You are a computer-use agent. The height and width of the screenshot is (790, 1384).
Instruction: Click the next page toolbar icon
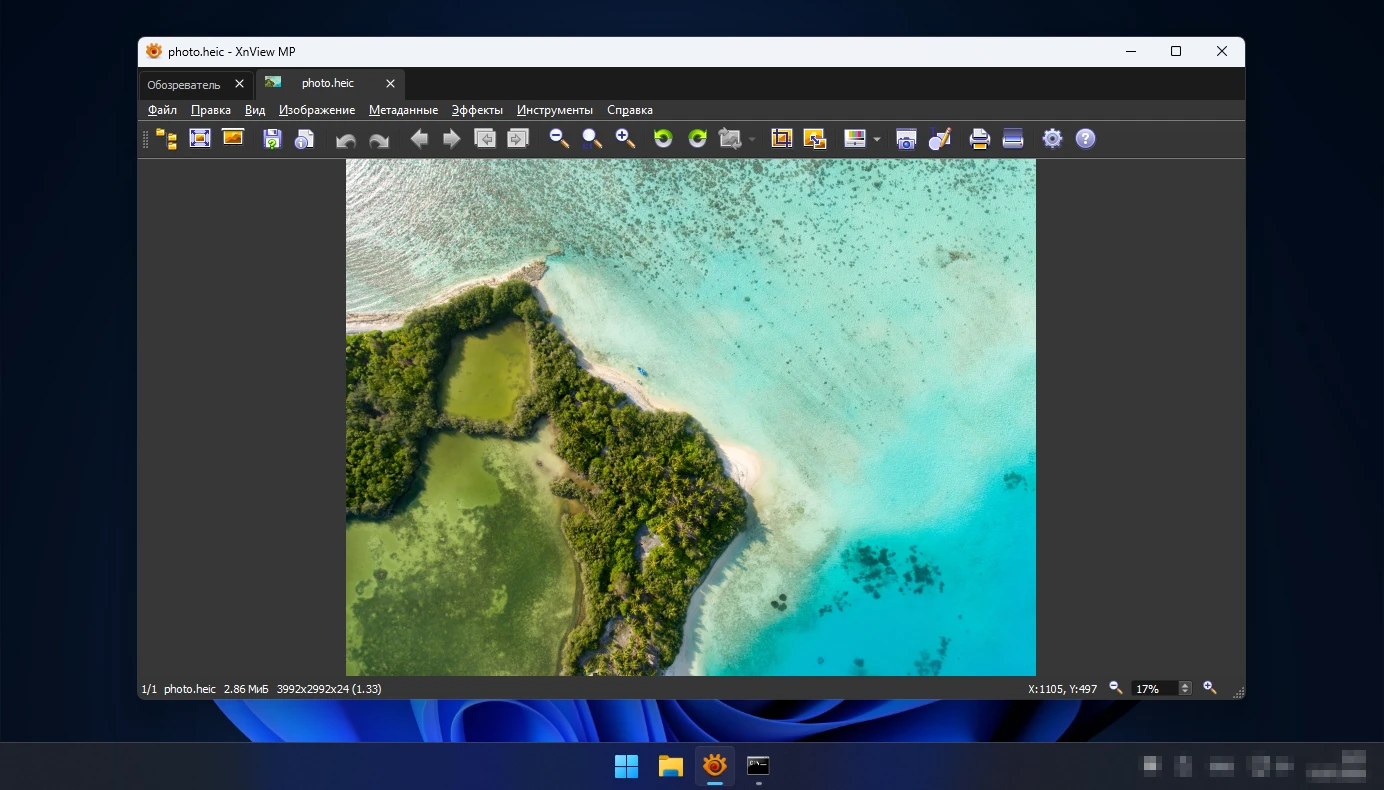pos(518,139)
